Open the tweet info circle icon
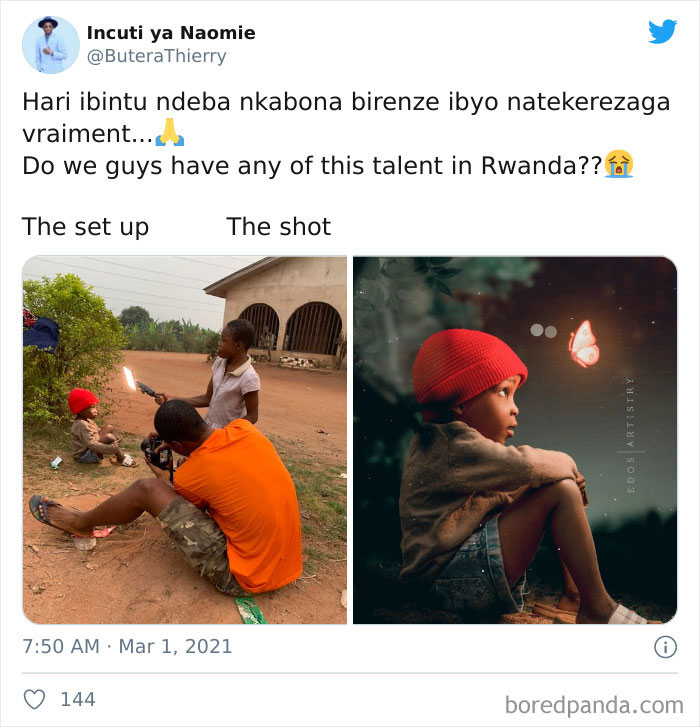The height and width of the screenshot is (727, 700). click(x=664, y=647)
